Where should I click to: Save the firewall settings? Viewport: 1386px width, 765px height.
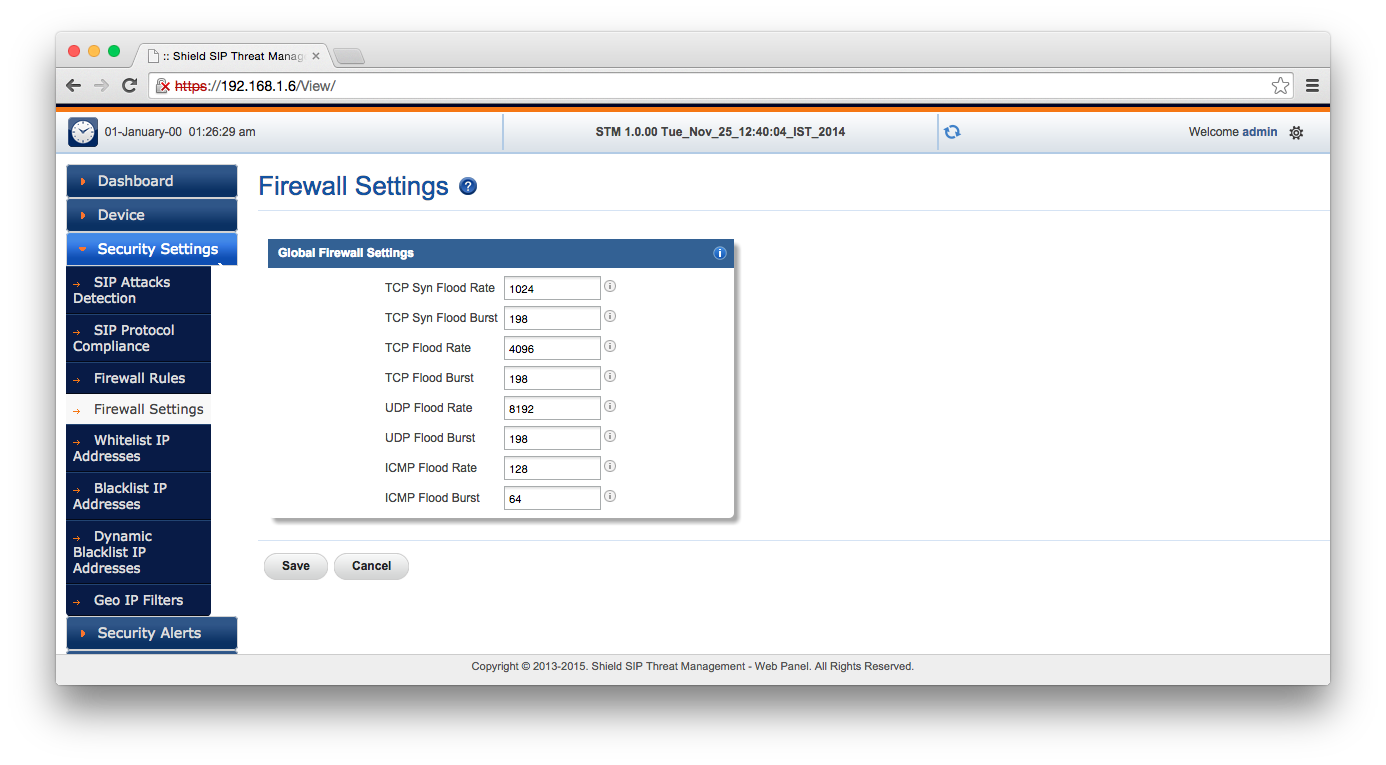[x=295, y=566]
